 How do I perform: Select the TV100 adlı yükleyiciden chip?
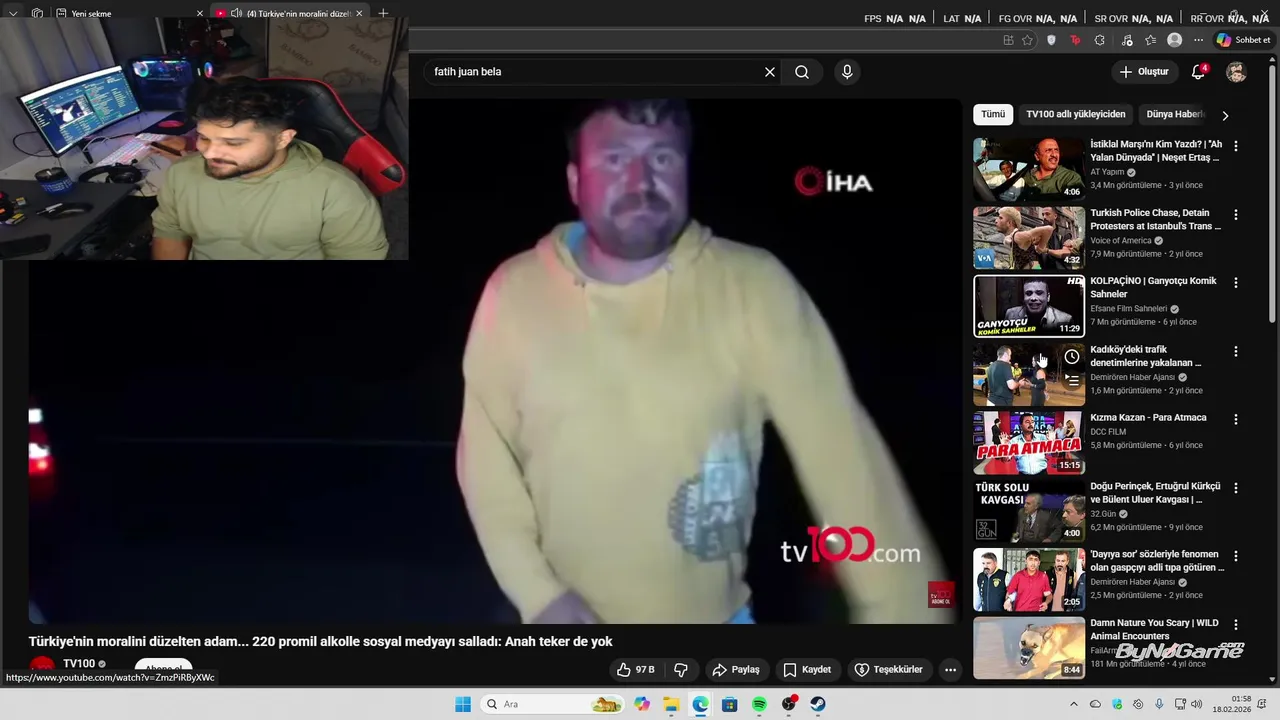[x=1076, y=114]
